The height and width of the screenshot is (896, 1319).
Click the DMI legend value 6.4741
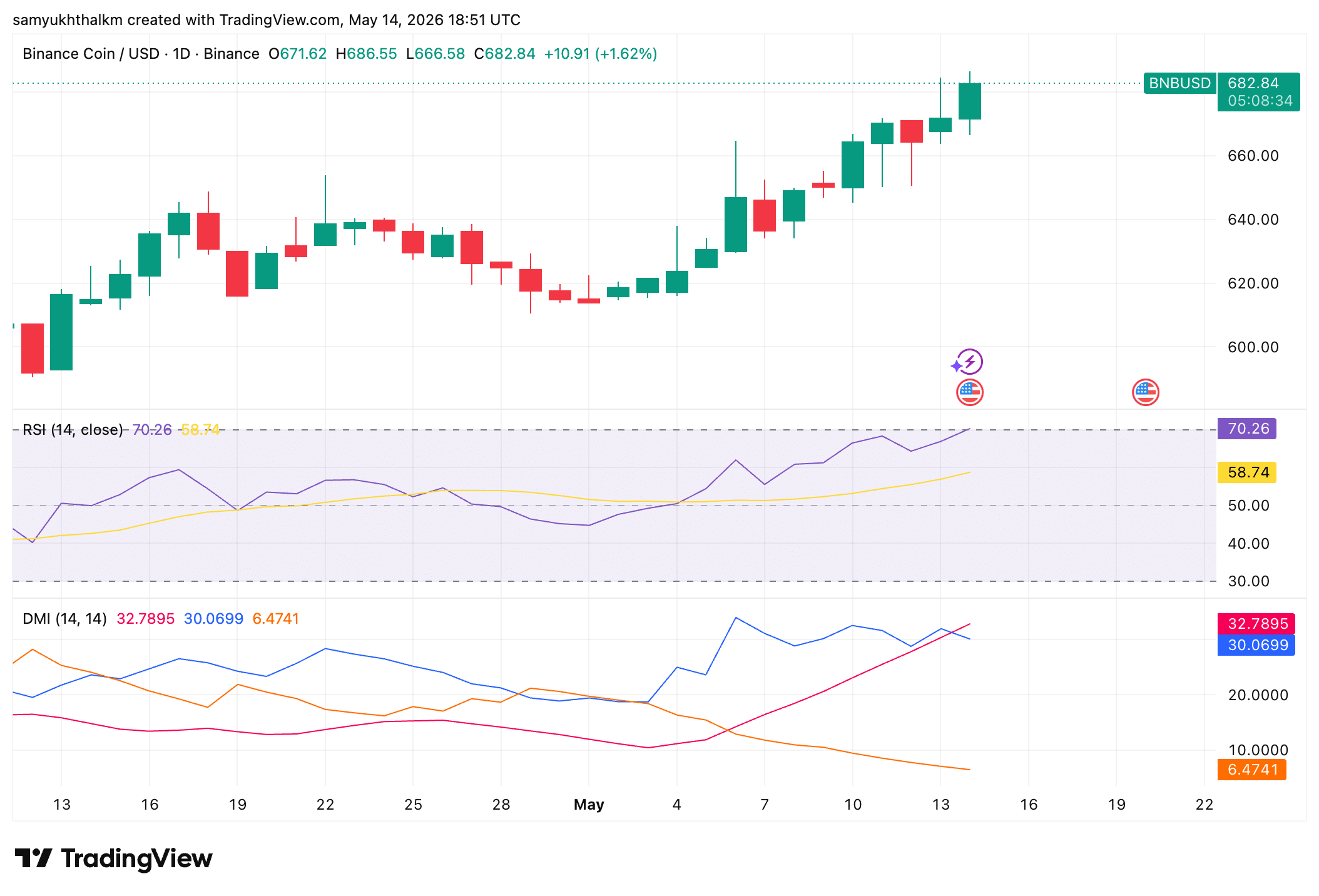(x=276, y=619)
